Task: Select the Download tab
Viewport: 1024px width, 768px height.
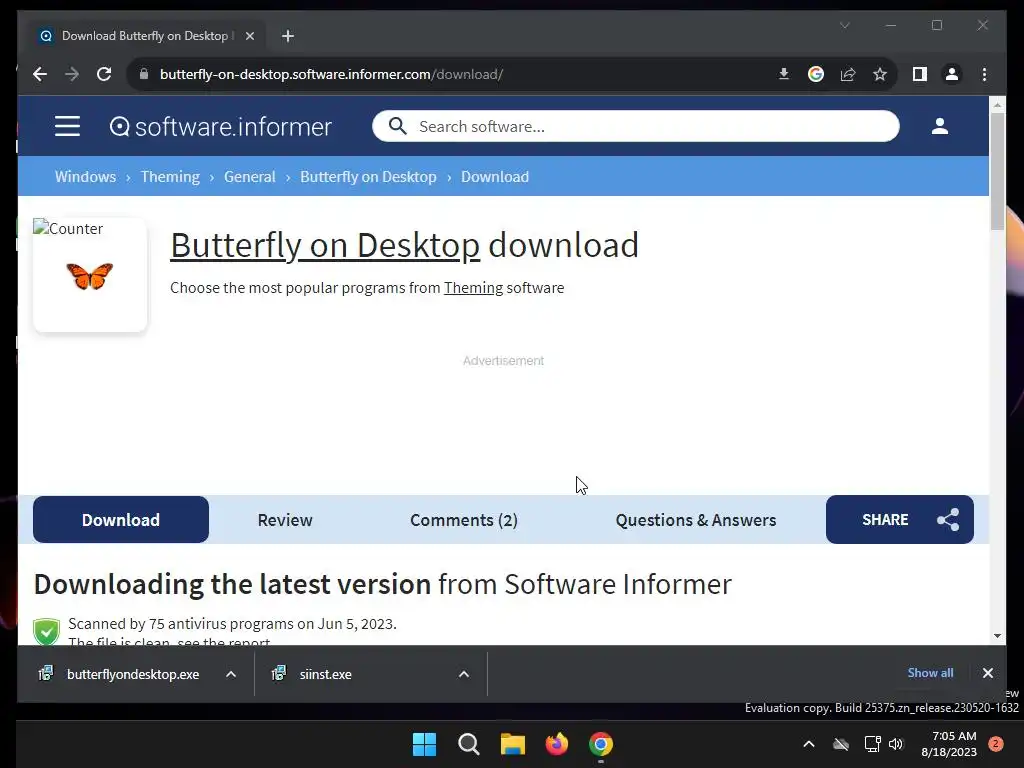Action: tap(121, 520)
